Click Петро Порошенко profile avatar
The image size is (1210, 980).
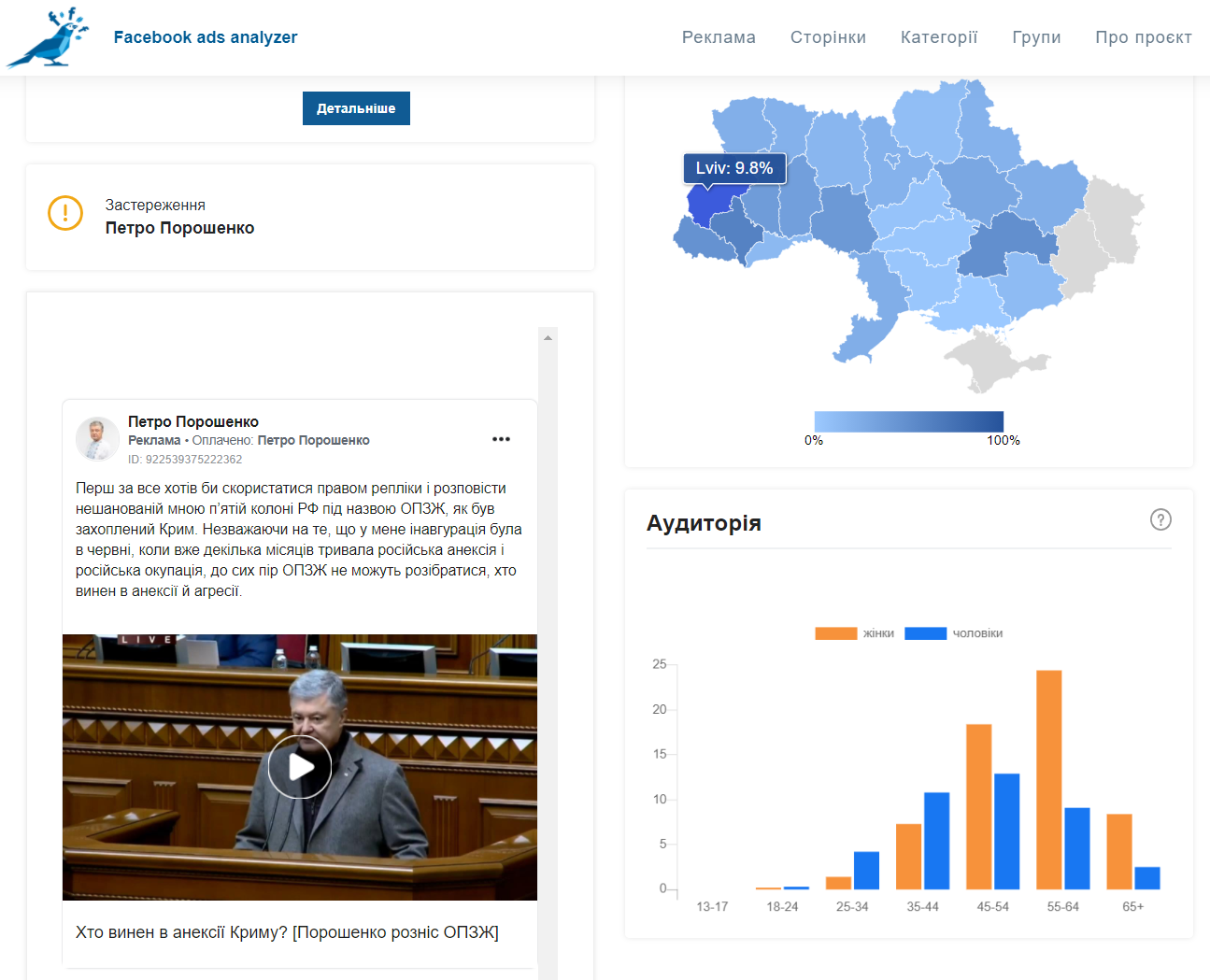(x=97, y=439)
